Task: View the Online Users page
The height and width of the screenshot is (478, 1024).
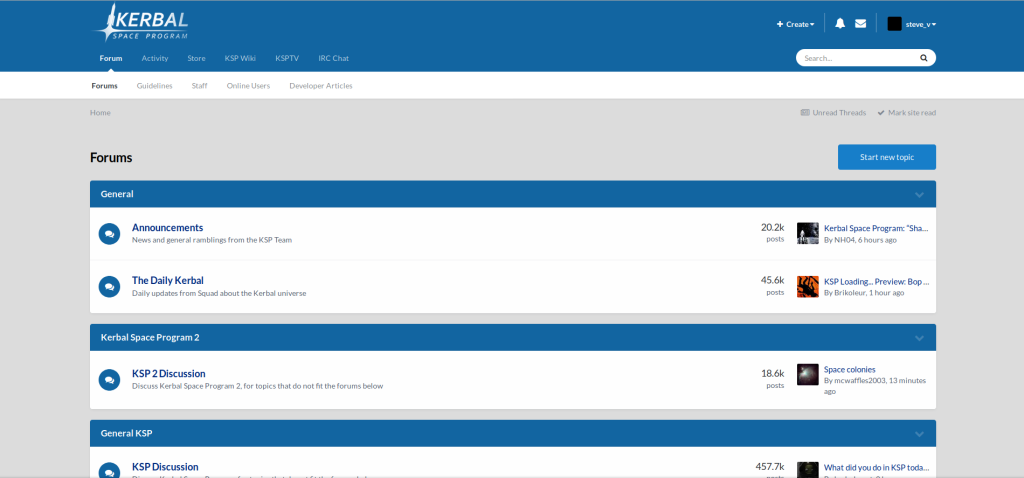Action: point(248,86)
